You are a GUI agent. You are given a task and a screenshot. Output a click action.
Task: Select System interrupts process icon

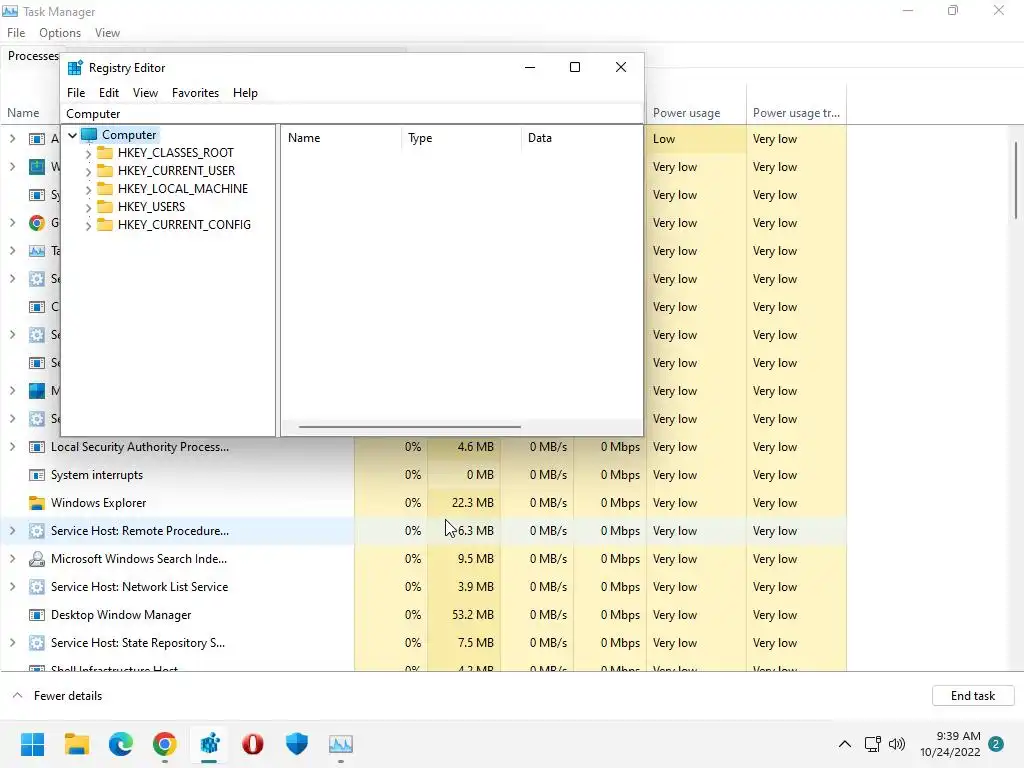37,475
